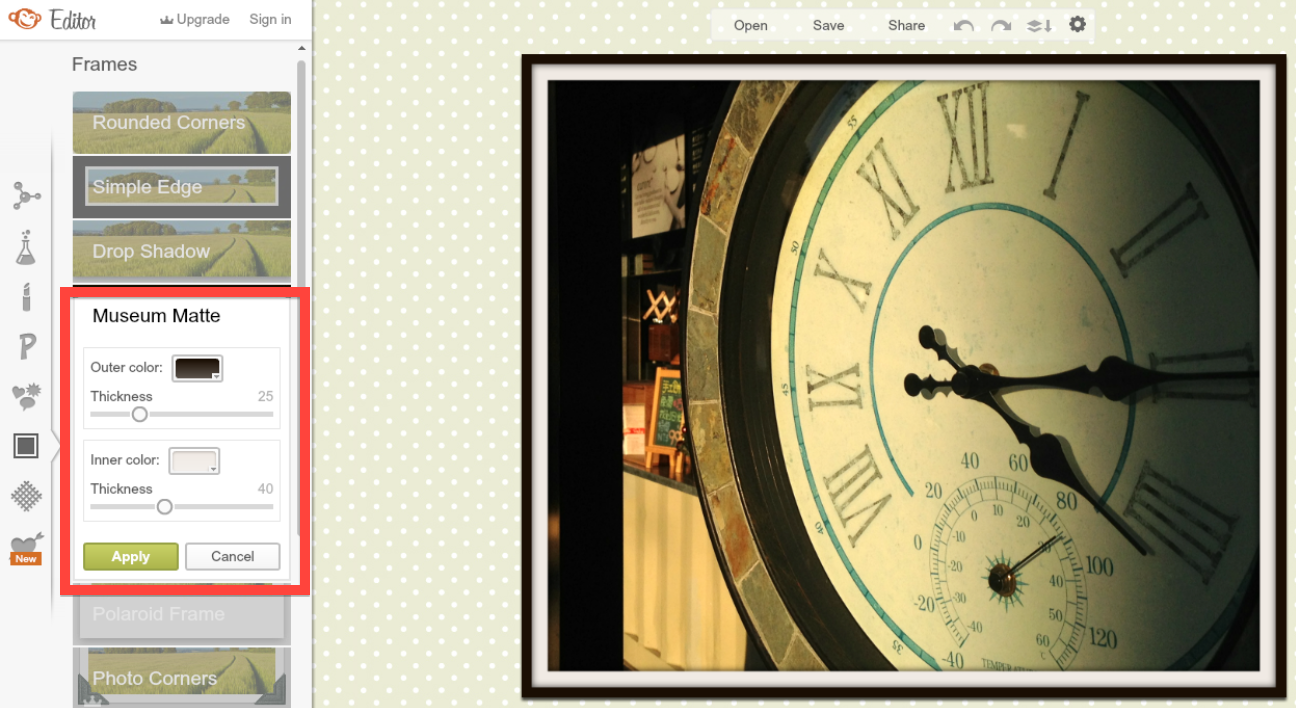The width and height of the screenshot is (1296, 708).
Task: Click the framed clock photo on the canvas
Action: pos(903,376)
